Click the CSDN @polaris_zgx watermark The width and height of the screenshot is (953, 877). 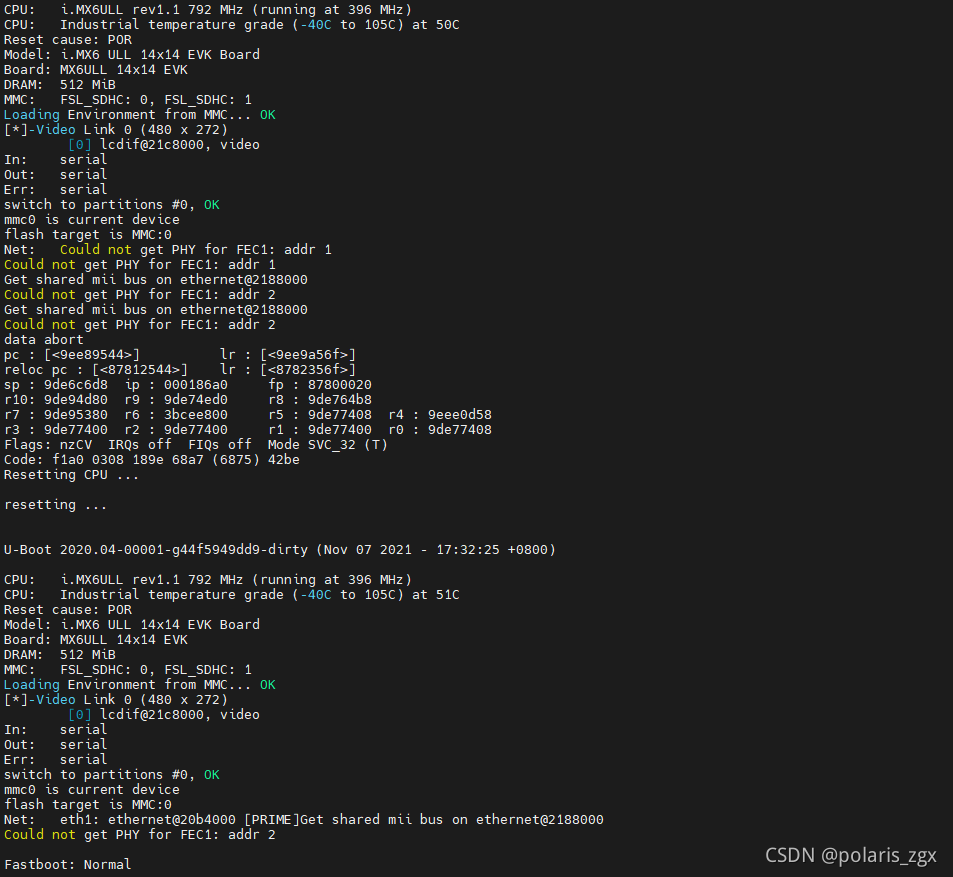point(851,855)
